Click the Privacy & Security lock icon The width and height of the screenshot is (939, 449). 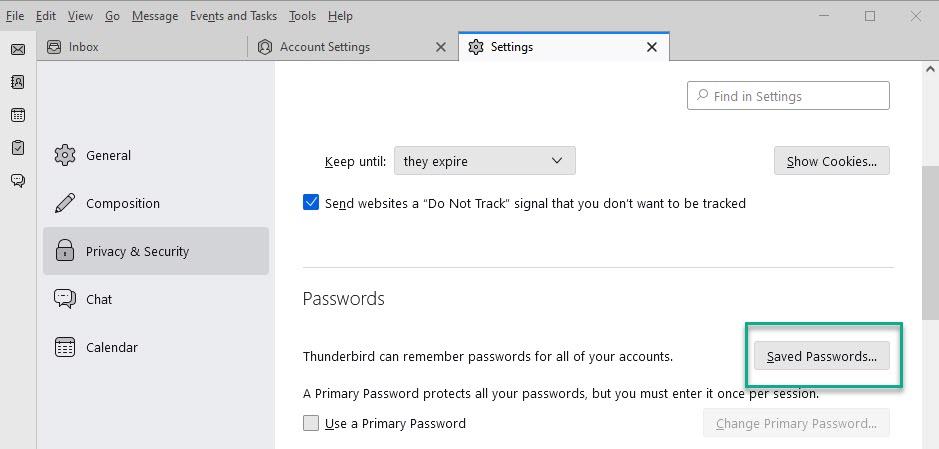pyautogui.click(x=65, y=251)
